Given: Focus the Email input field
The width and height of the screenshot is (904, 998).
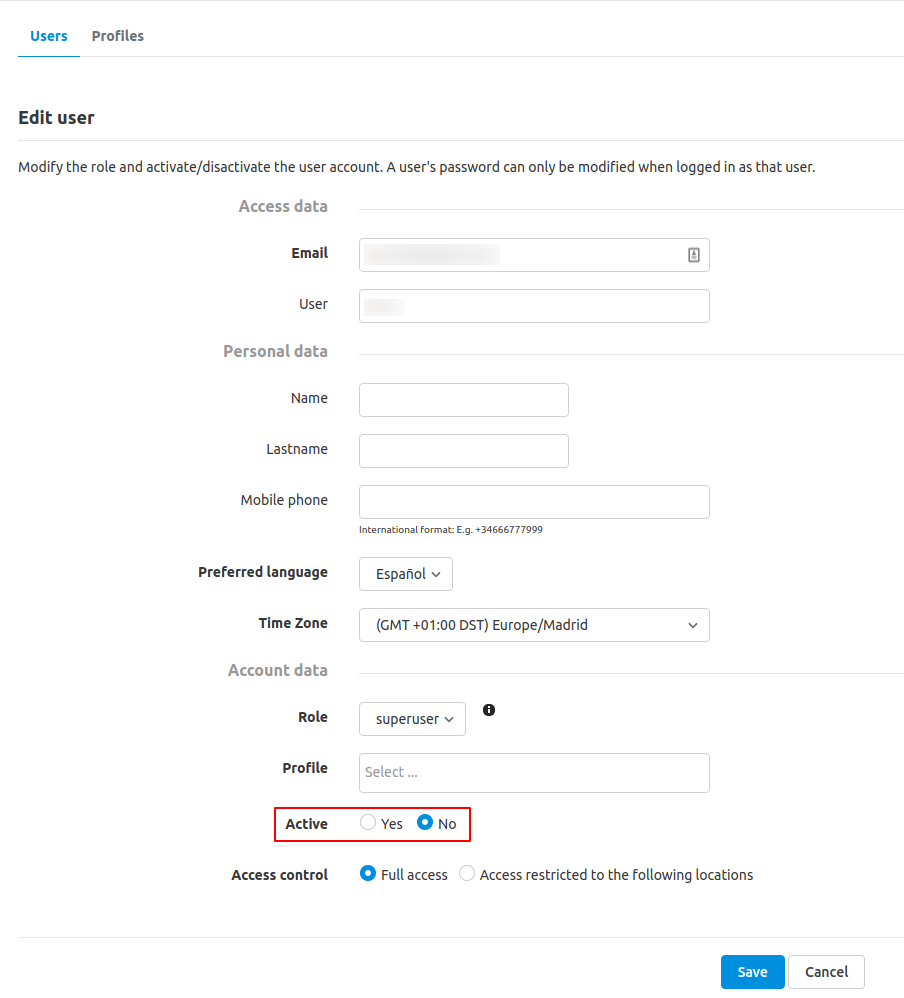Looking at the screenshot, I should coord(534,255).
